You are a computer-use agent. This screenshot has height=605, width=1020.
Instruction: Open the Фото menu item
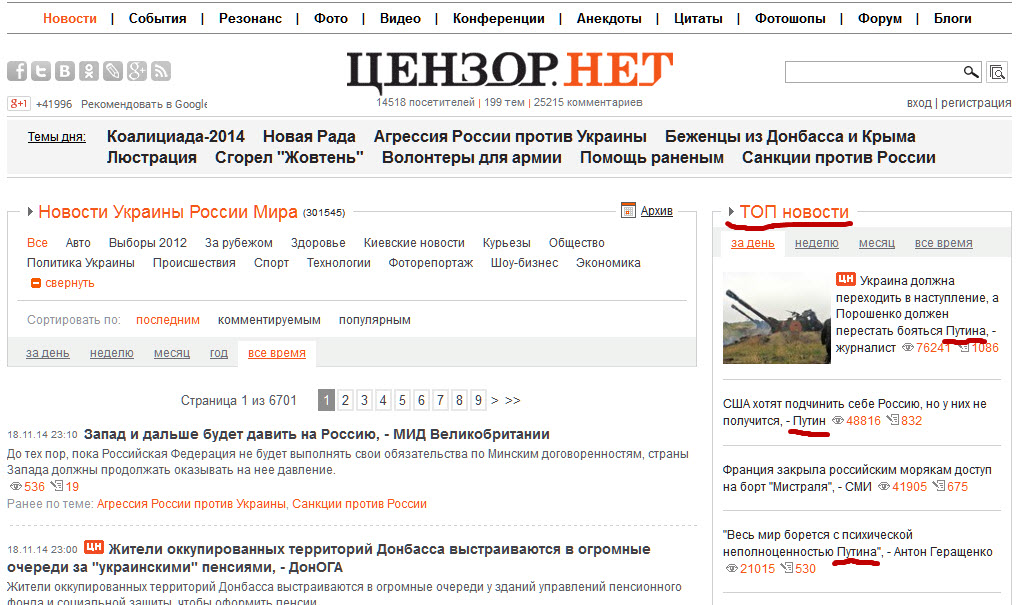coord(330,18)
